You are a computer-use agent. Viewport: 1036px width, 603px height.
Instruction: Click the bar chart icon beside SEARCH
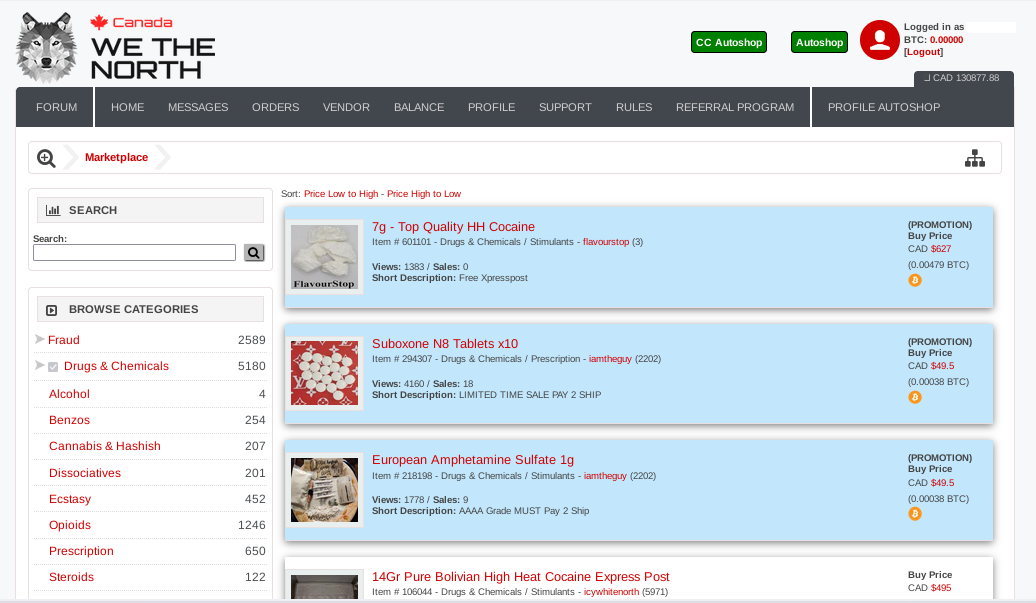click(53, 211)
